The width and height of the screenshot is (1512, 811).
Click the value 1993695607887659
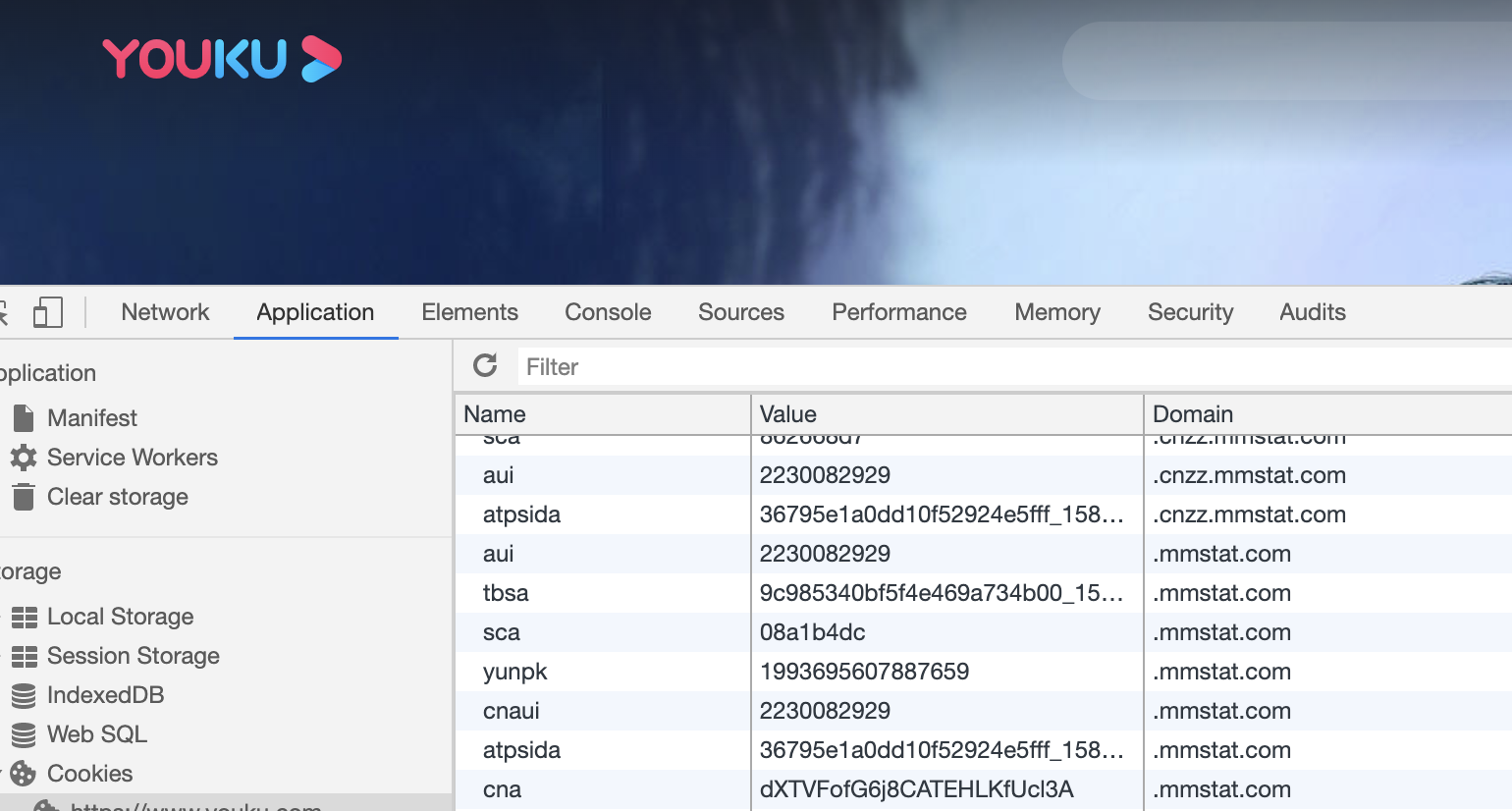click(864, 672)
